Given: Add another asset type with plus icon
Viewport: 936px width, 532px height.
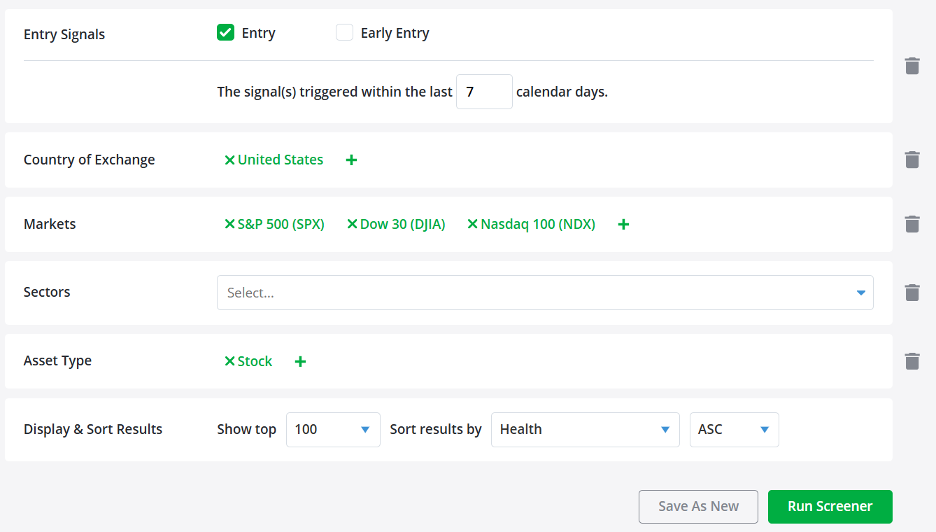Looking at the screenshot, I should [300, 362].
